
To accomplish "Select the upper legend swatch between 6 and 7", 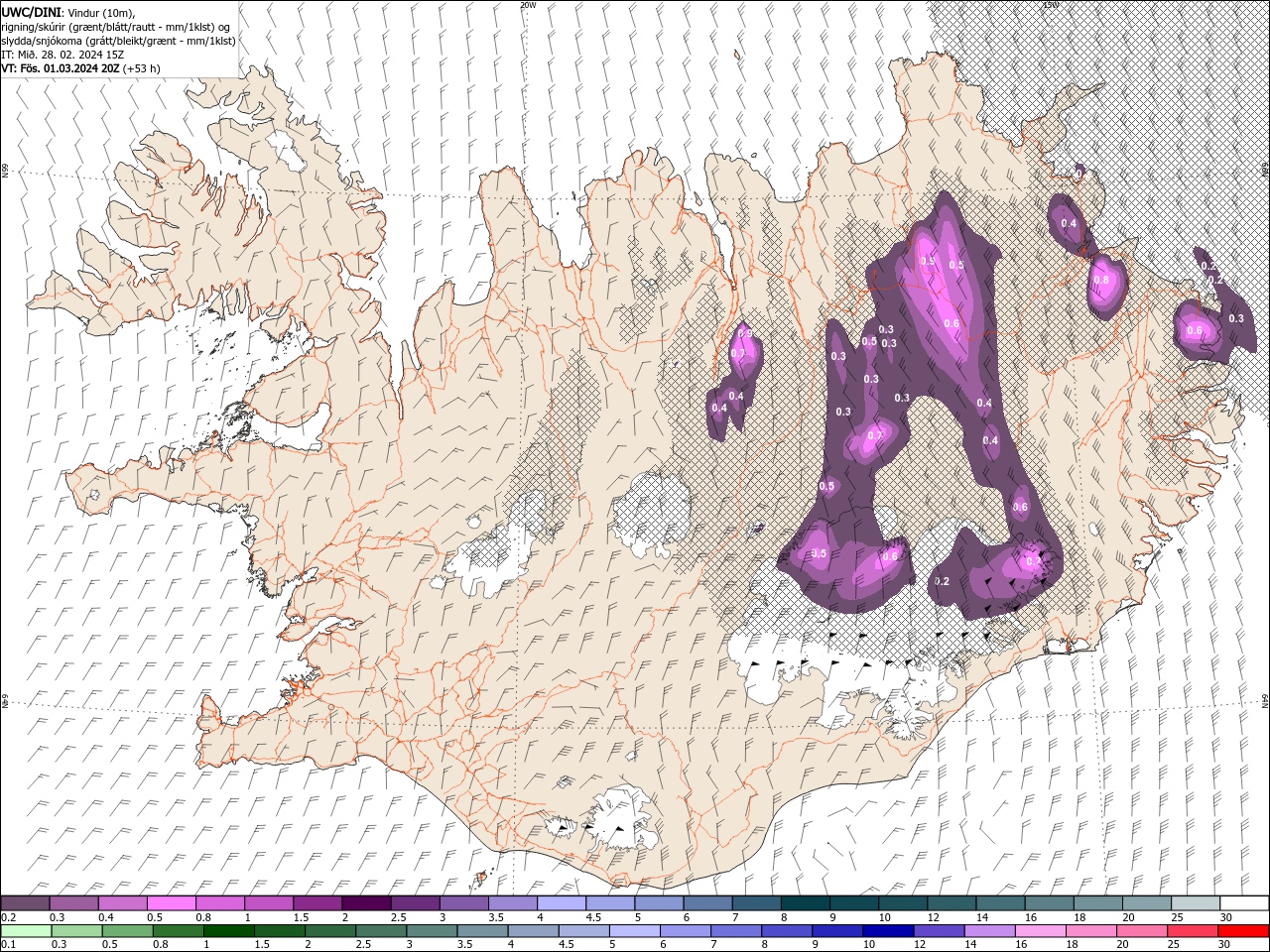I will point(706,903).
